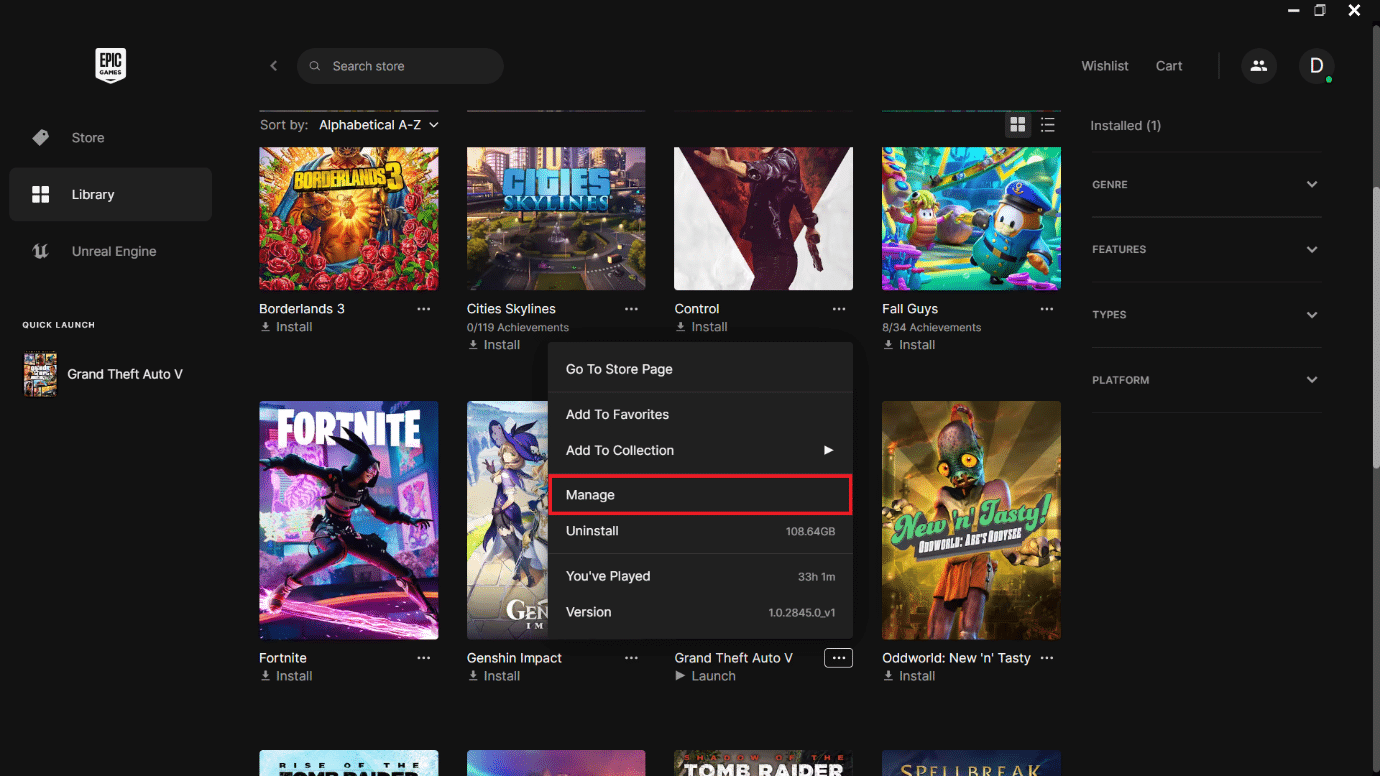This screenshot has height=776, width=1380.
Task: Open Fall Guys three-dot options menu
Action: (1047, 309)
